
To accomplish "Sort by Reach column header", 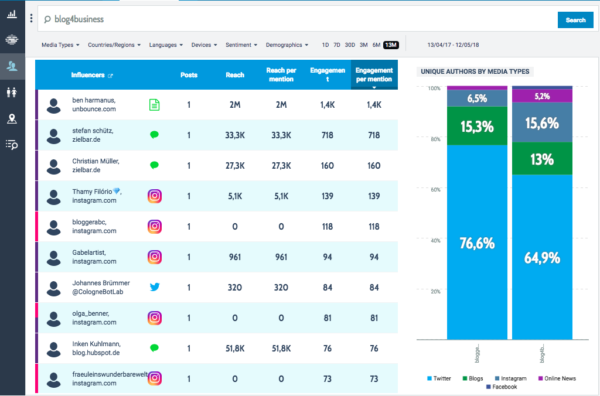I will [x=235, y=75].
